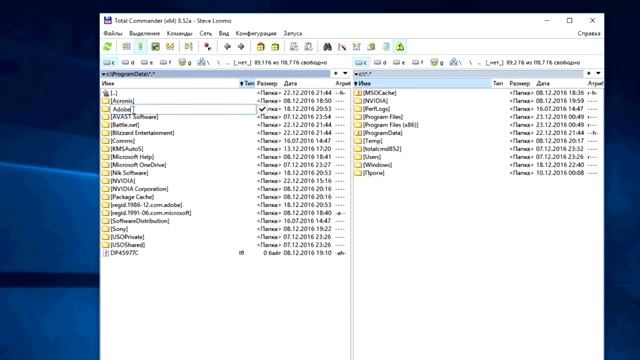
Task: Show the directory tree toolbar icon
Action: click(x=170, y=47)
